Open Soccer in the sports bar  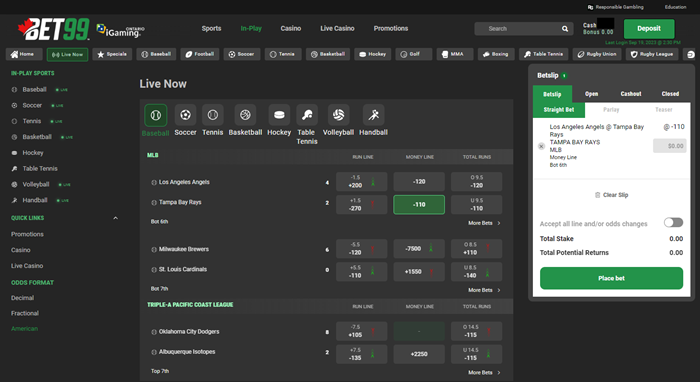pyautogui.click(x=242, y=54)
